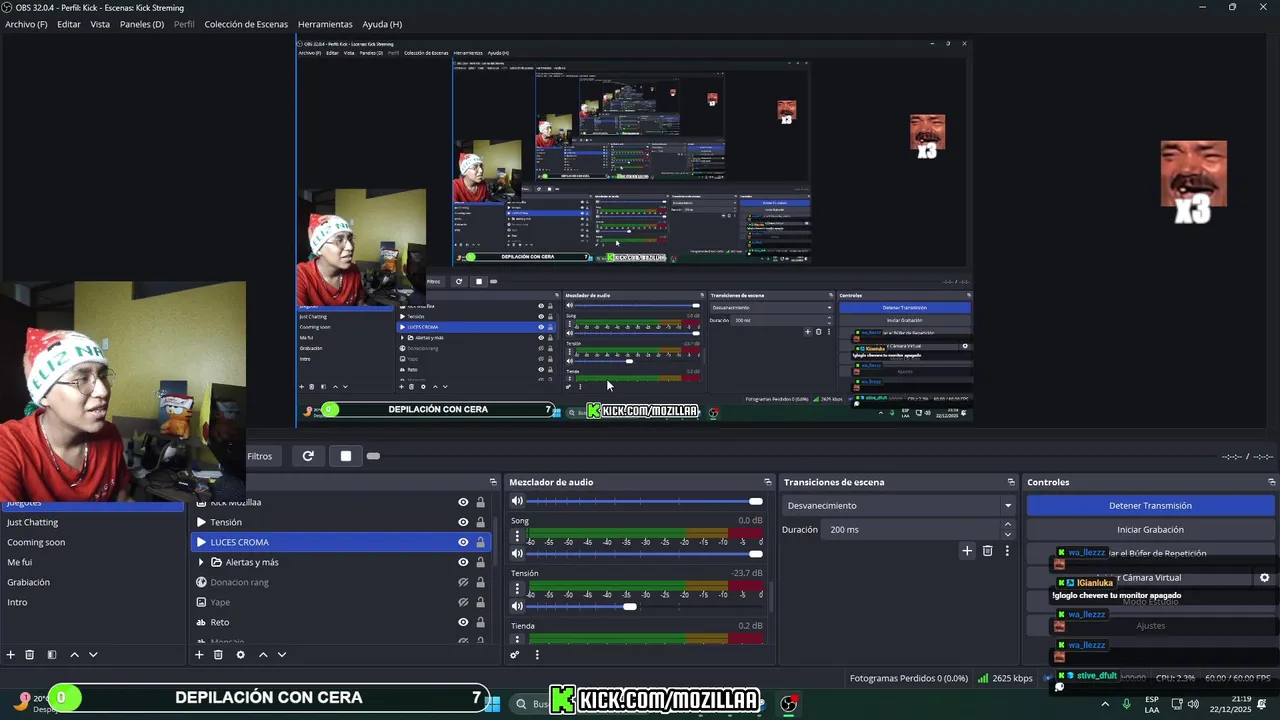The image size is (1280, 720).
Task: Increase transition duration with up arrow
Action: click(x=1007, y=524)
